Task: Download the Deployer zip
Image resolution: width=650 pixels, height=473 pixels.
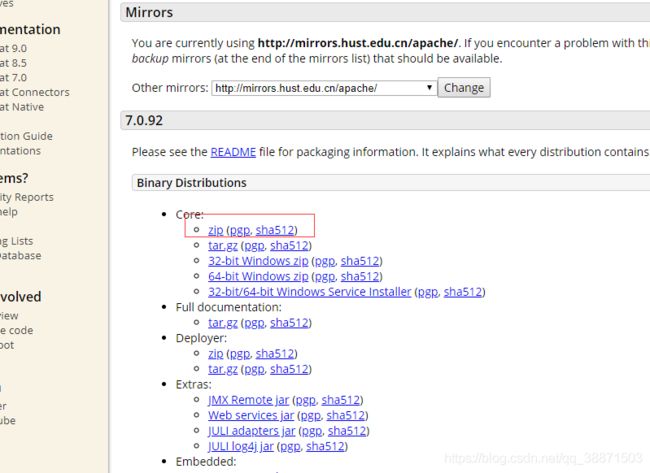Action: 216,354
